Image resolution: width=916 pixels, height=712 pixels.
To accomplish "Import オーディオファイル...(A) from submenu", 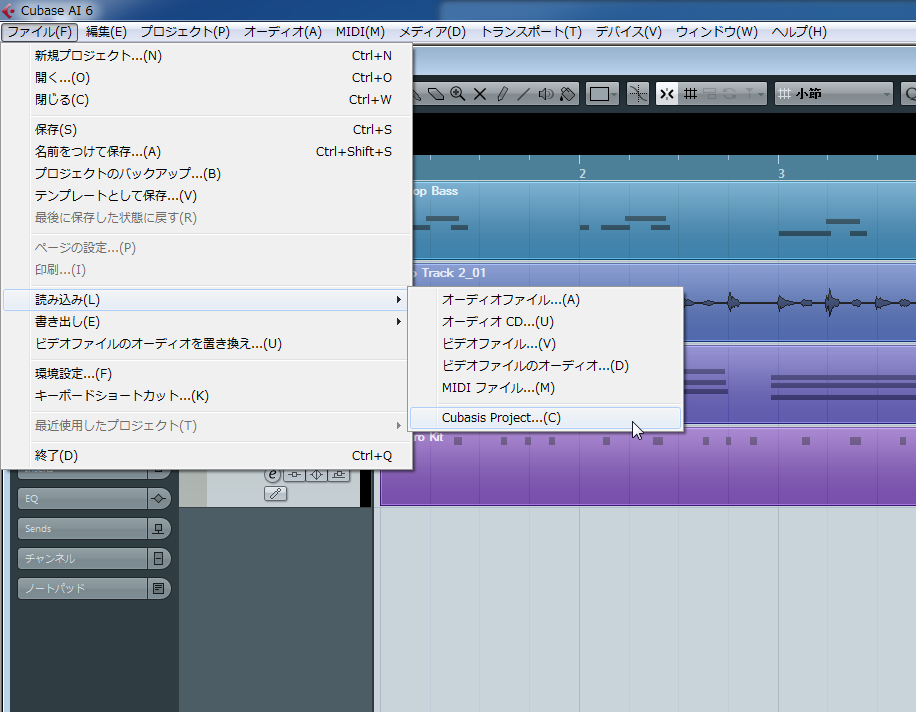I will [x=546, y=300].
